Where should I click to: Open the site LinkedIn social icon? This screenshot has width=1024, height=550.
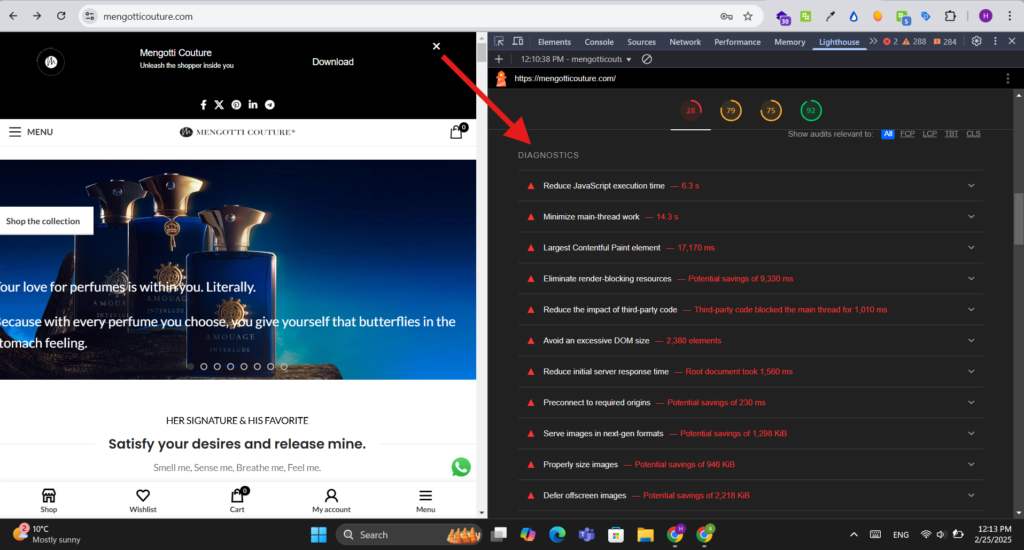tap(253, 105)
